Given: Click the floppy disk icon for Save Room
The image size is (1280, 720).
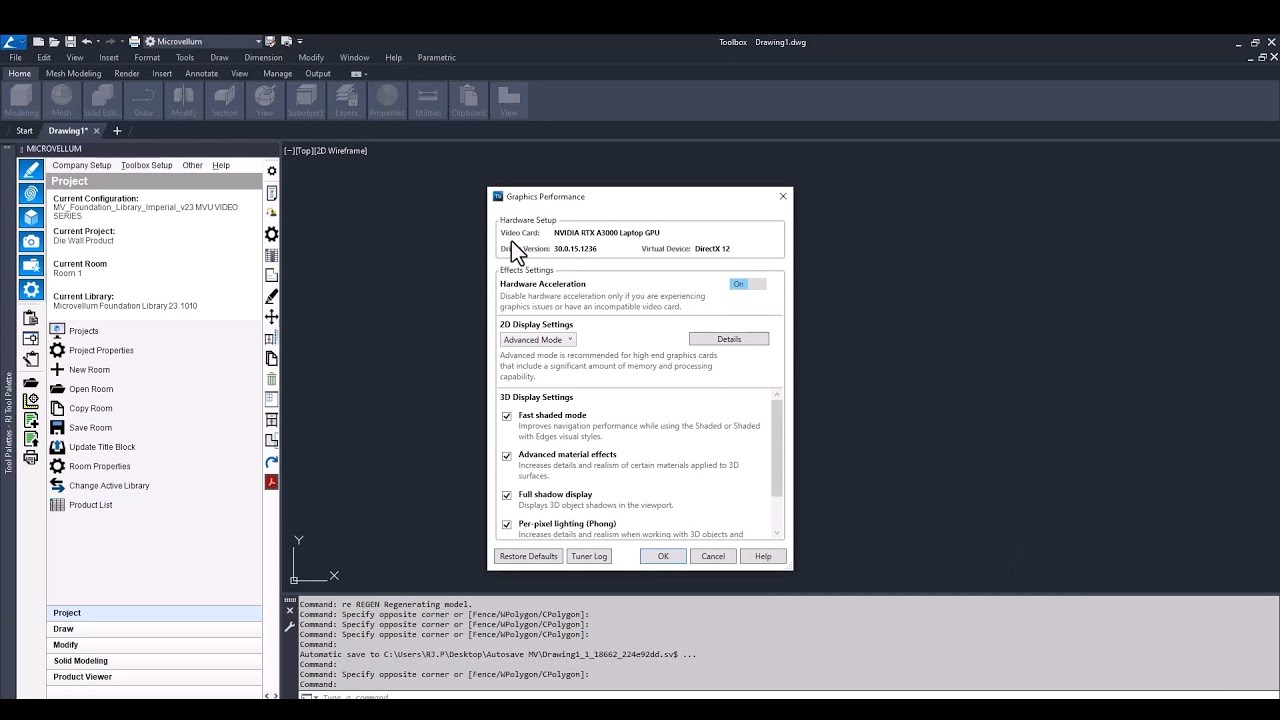Looking at the screenshot, I should pos(57,427).
